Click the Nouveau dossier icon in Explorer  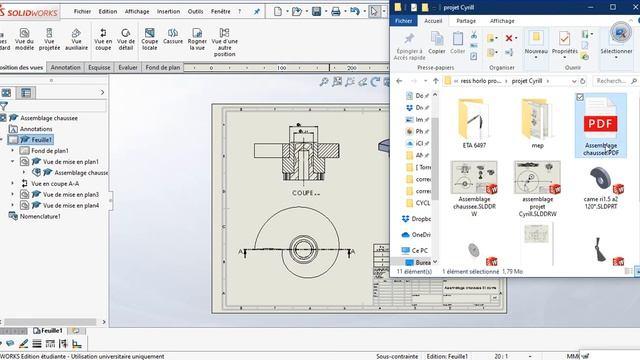tap(536, 43)
